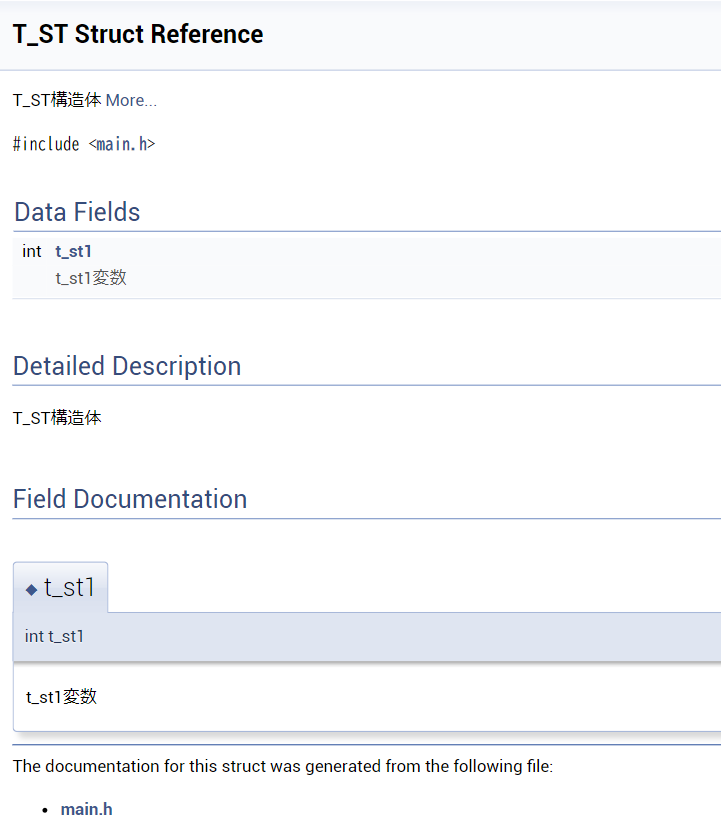721x839 pixels.
Task: Click the T_ST構造体 brief text near top
Action: coord(57,100)
